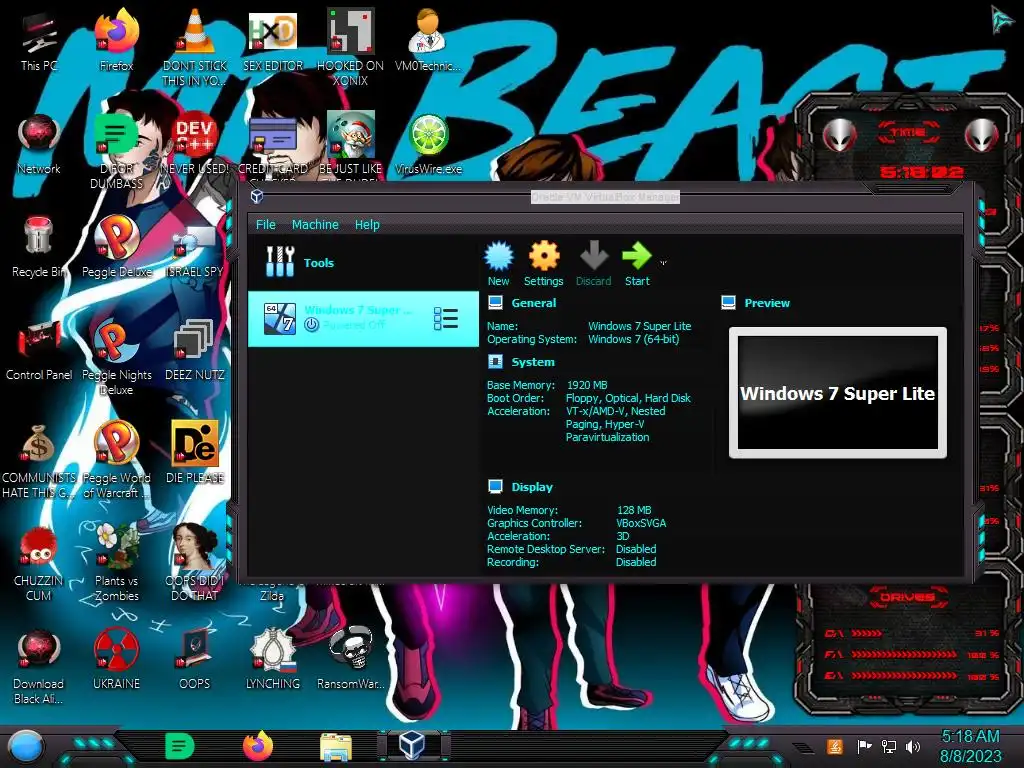1024x768 pixels.
Task: Click the Windows 7 Super Lite preview thumbnail
Action: click(838, 392)
